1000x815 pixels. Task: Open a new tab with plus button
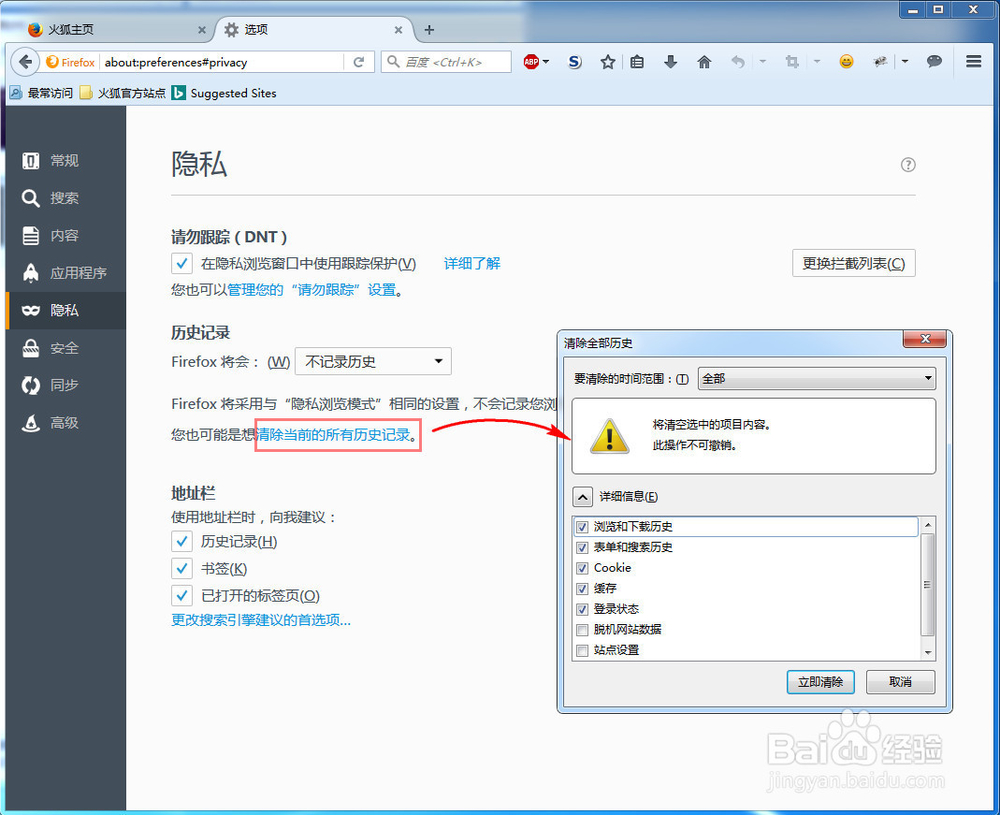pyautogui.click(x=429, y=30)
